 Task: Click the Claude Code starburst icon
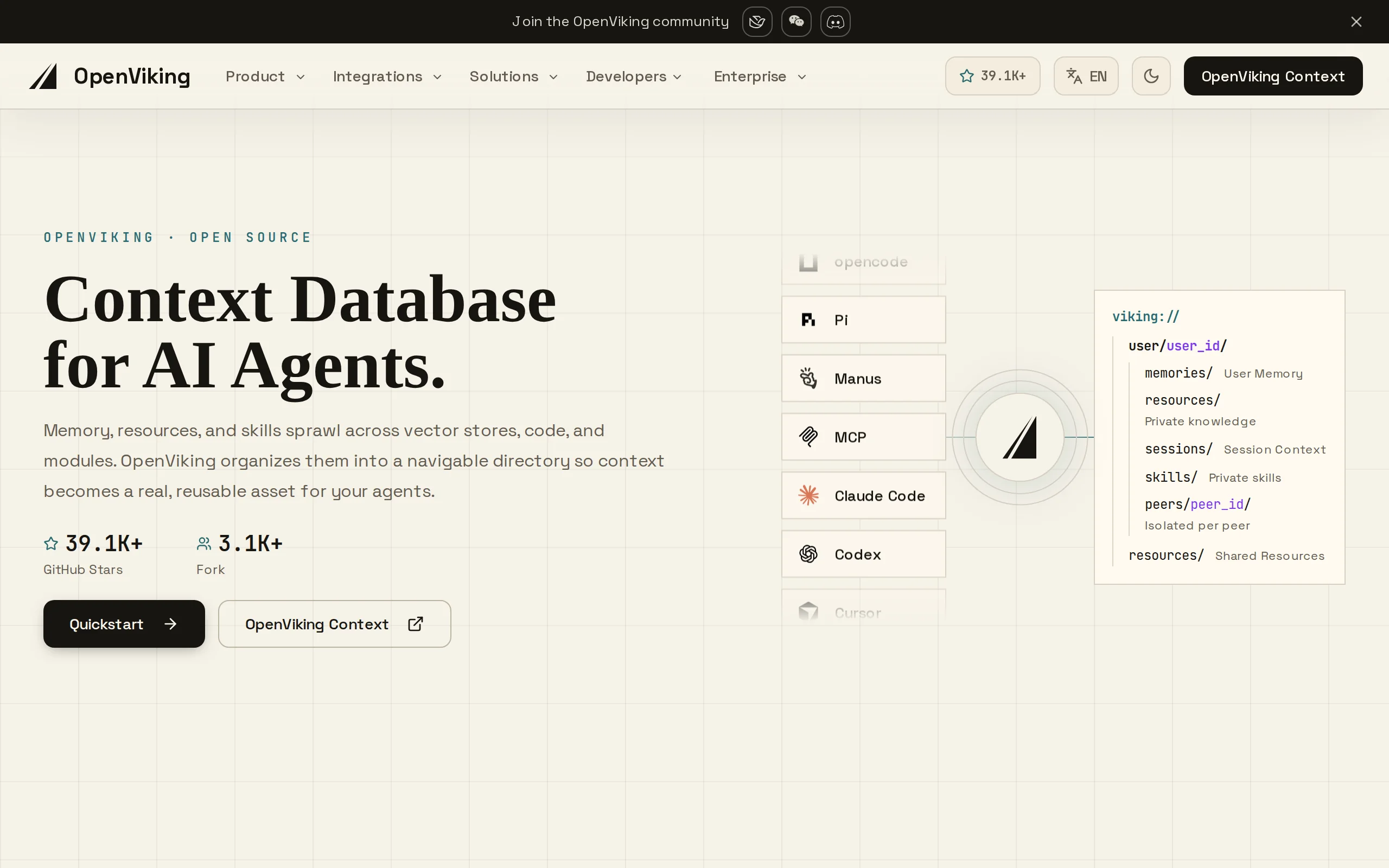[808, 495]
